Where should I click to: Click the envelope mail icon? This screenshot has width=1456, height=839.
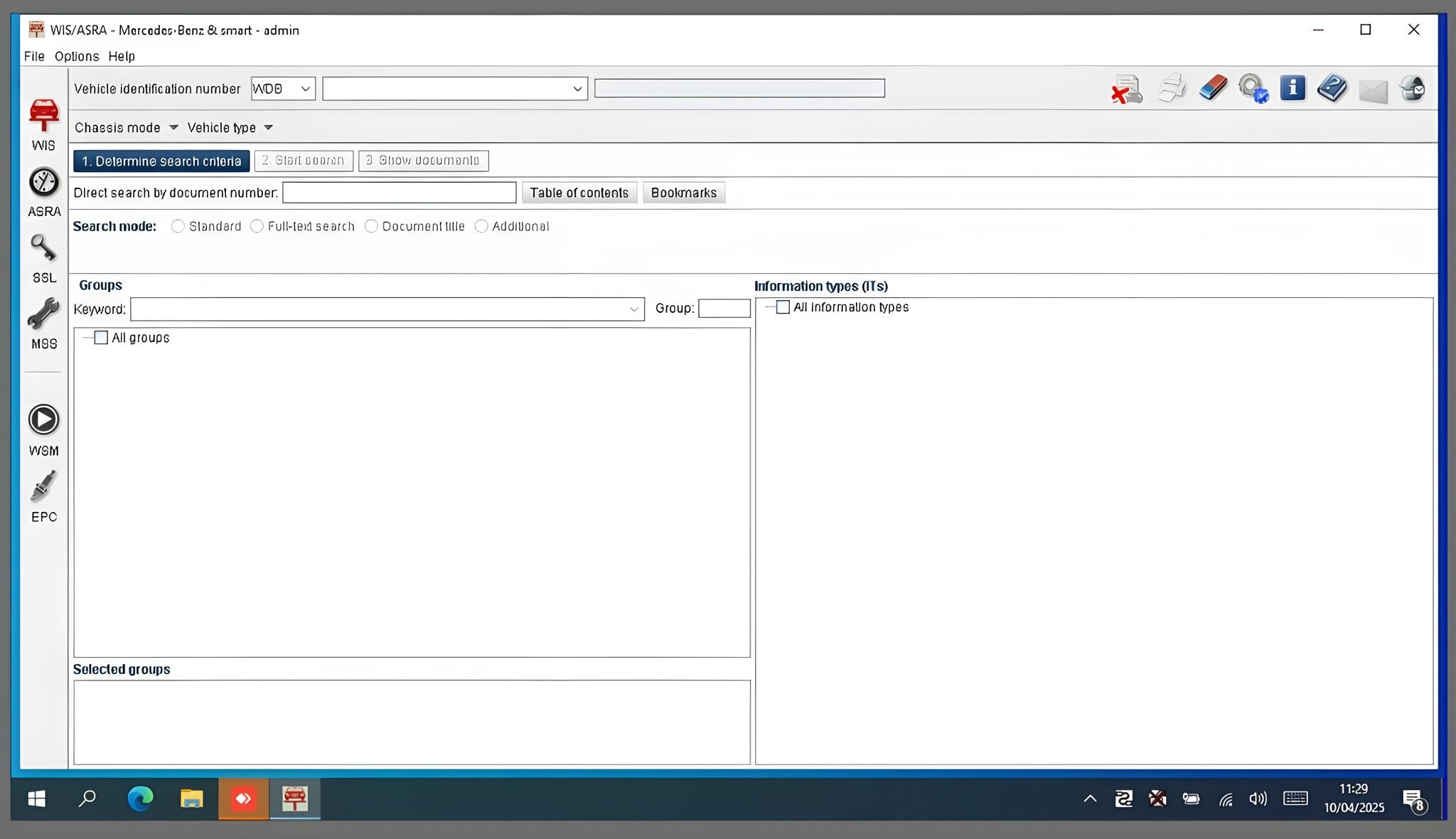pyautogui.click(x=1372, y=88)
